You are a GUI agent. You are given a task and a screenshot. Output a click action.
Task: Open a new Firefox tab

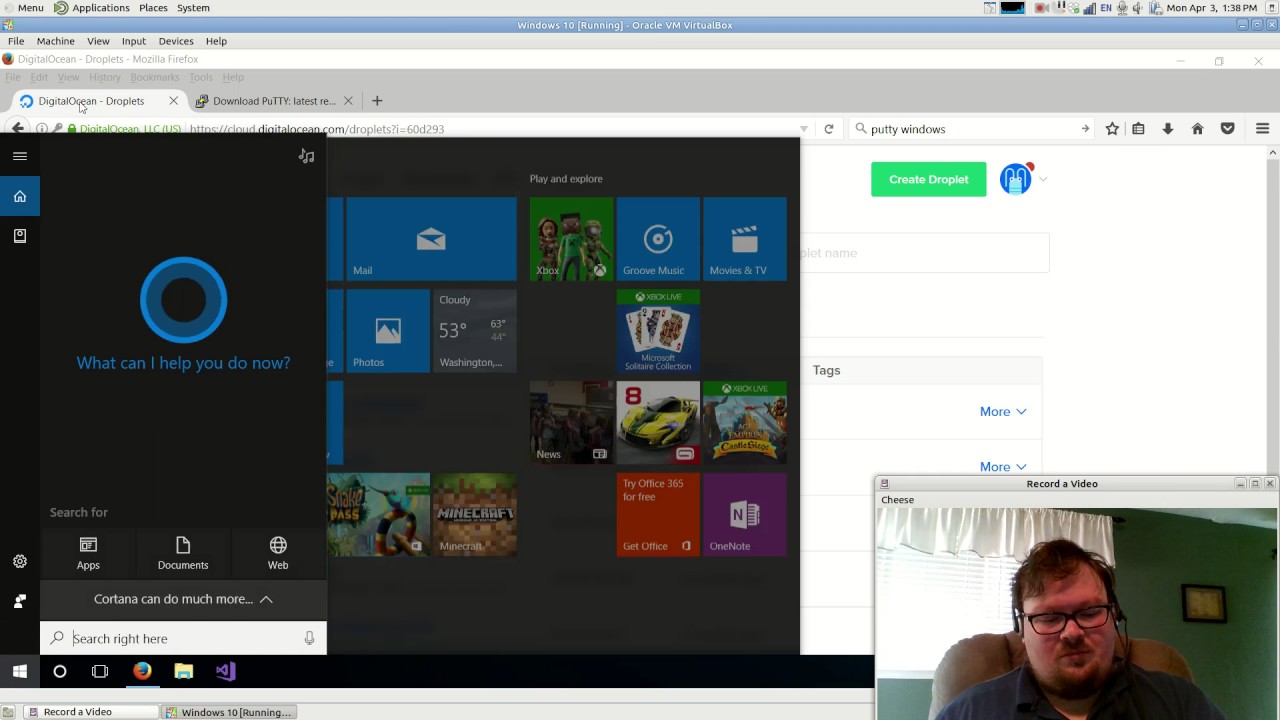tap(377, 101)
